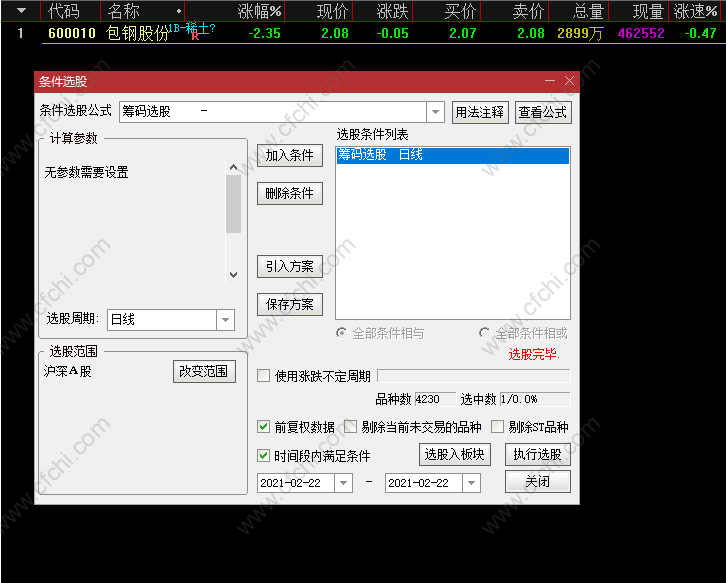
Task: Select 筹码选股 日线 condition in list
Action: point(453,155)
